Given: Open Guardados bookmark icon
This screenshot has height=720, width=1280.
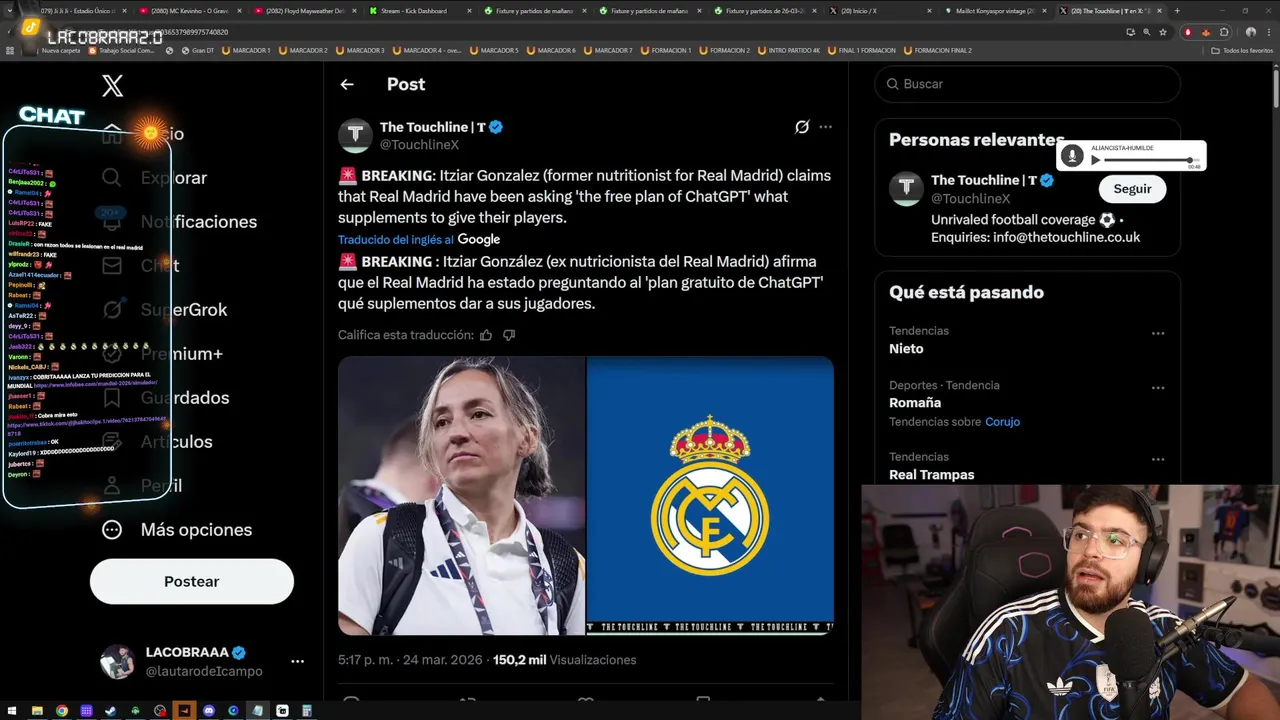Looking at the screenshot, I should coord(112,398).
